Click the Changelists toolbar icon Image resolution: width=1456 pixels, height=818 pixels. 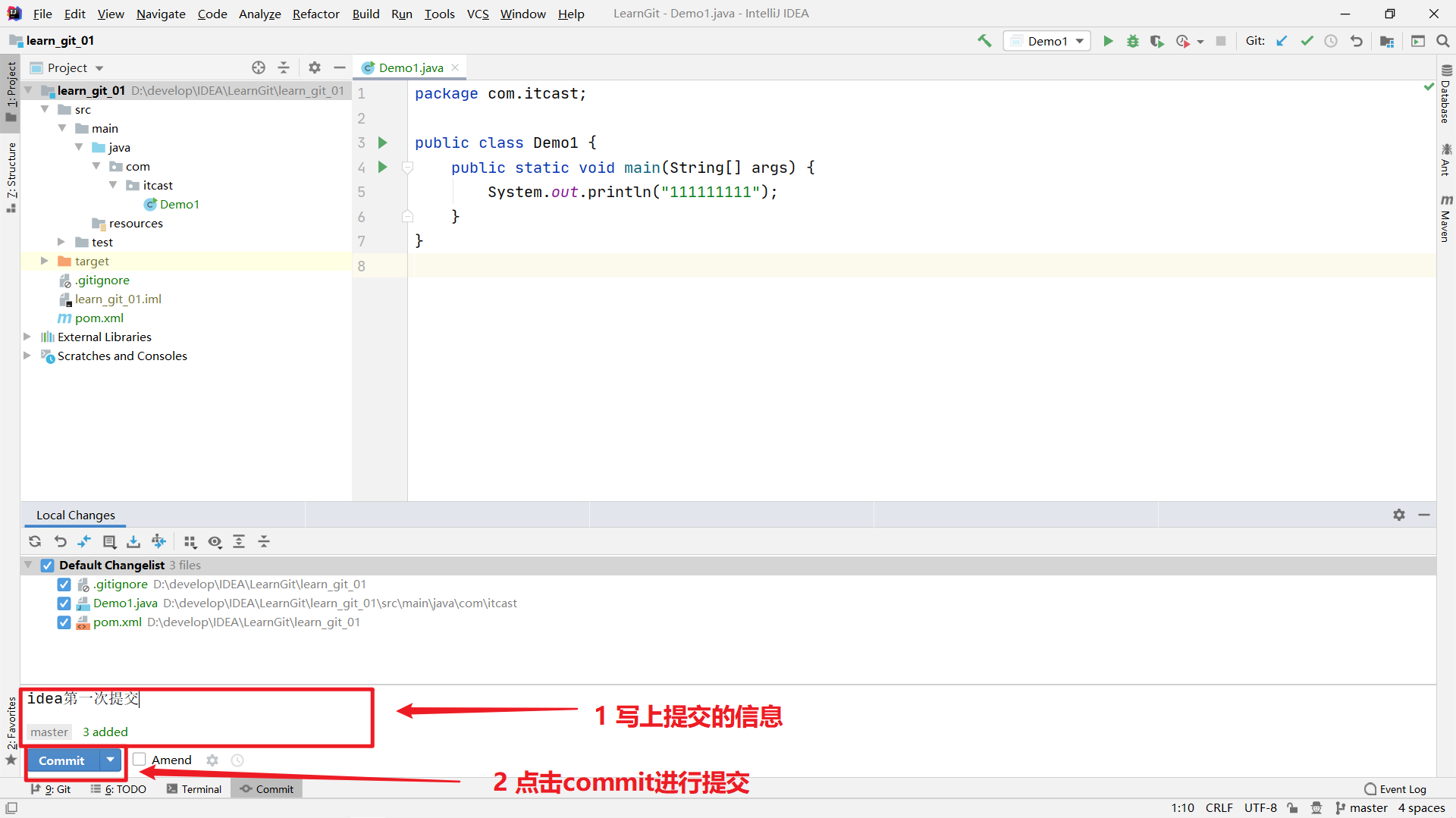pos(109,541)
